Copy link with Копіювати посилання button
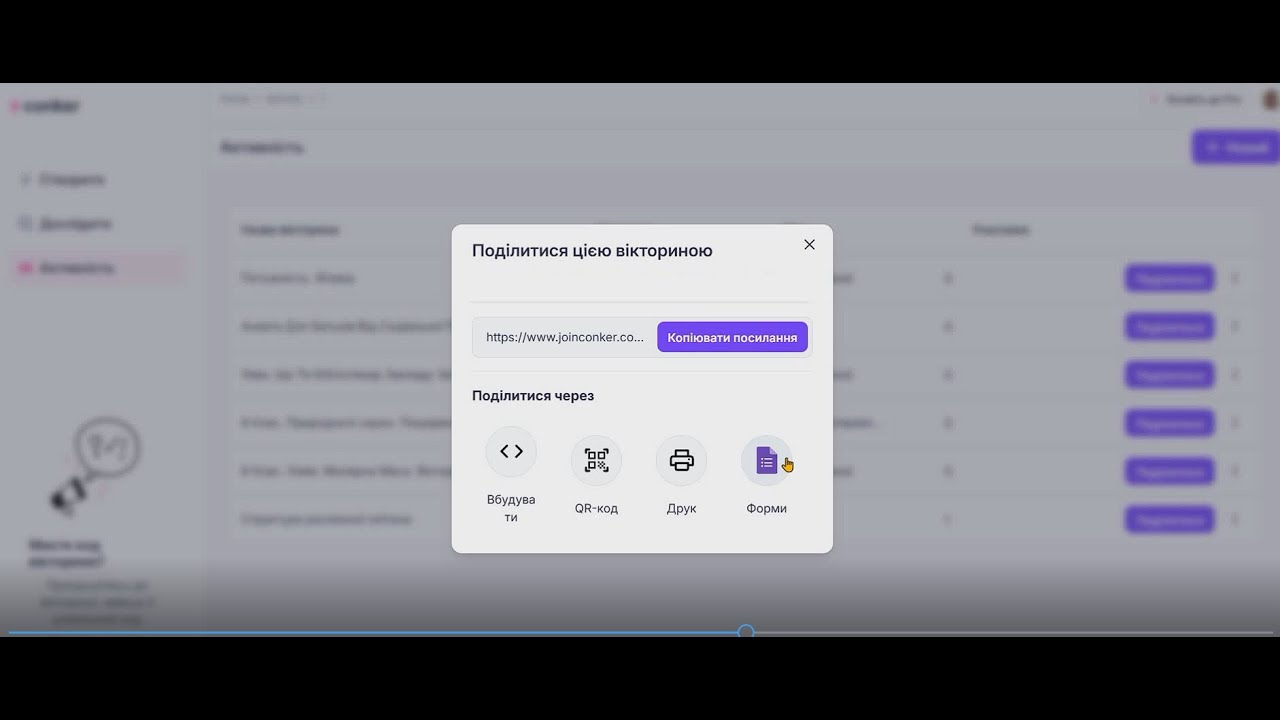This screenshot has width=1280, height=720. 732,337
